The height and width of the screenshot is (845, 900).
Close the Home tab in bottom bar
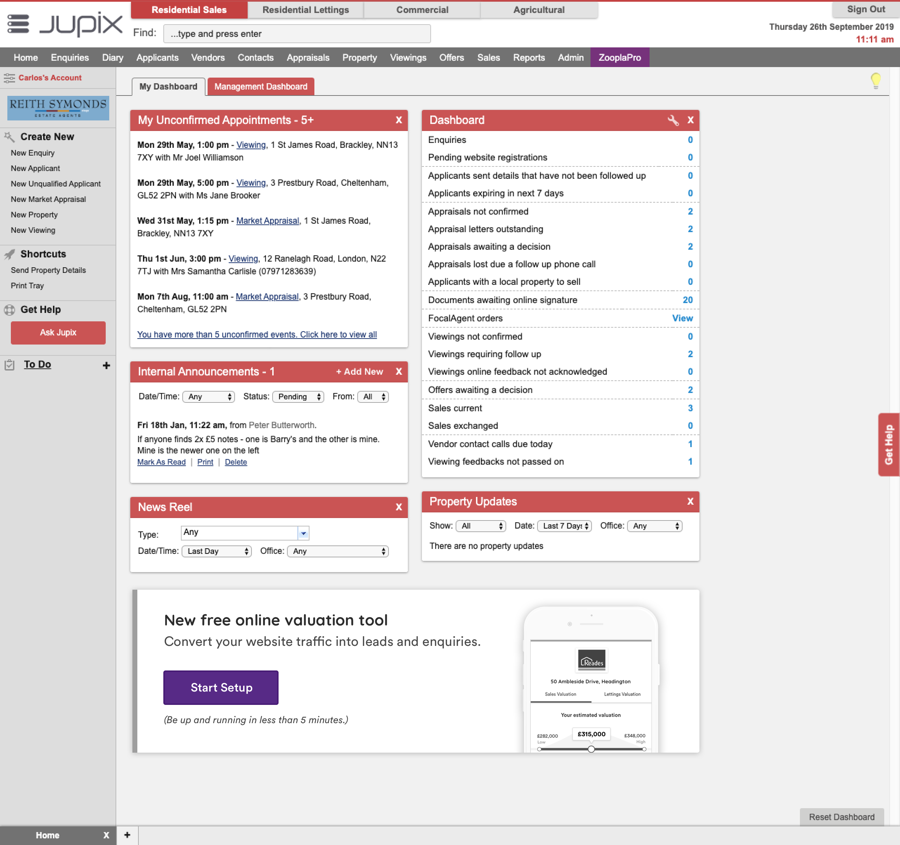tap(106, 835)
